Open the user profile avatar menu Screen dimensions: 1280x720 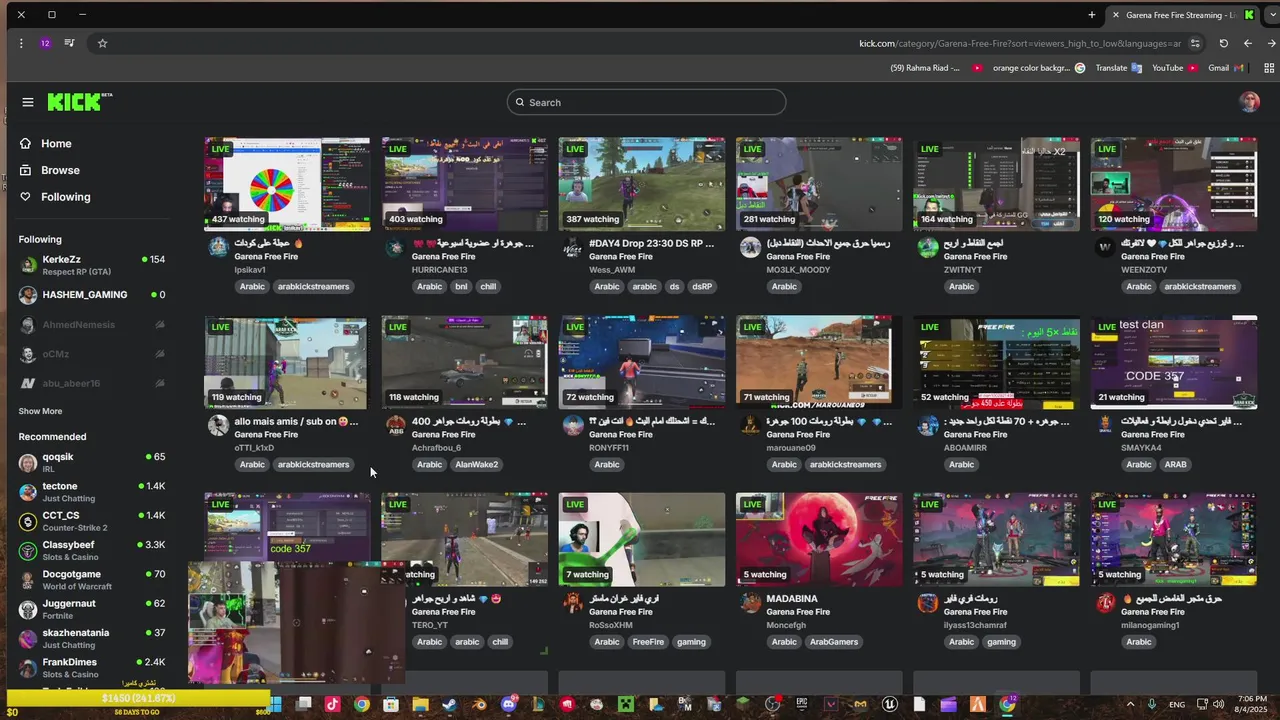tap(1249, 102)
